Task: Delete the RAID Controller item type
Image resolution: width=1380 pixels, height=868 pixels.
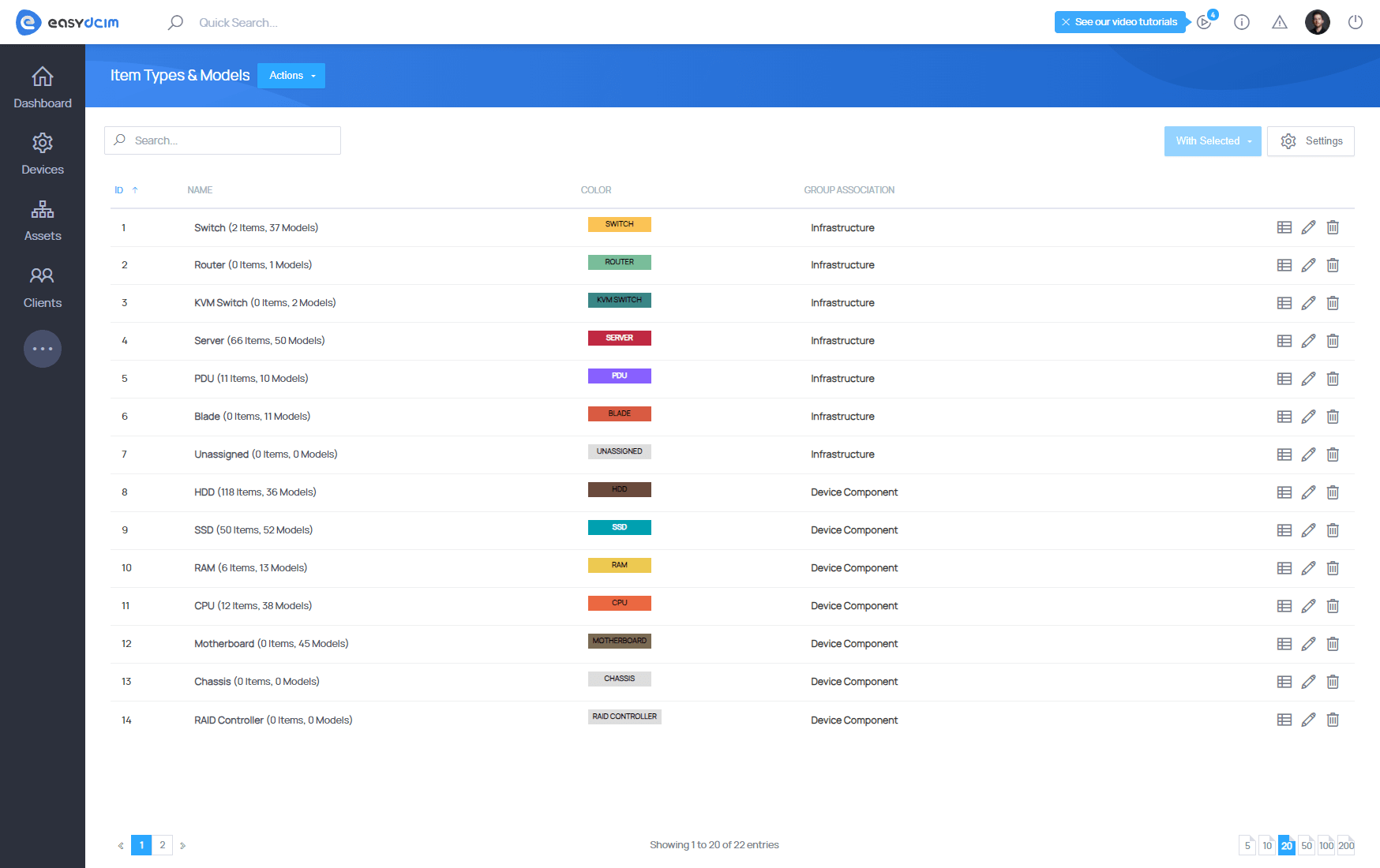Action: tap(1333, 720)
